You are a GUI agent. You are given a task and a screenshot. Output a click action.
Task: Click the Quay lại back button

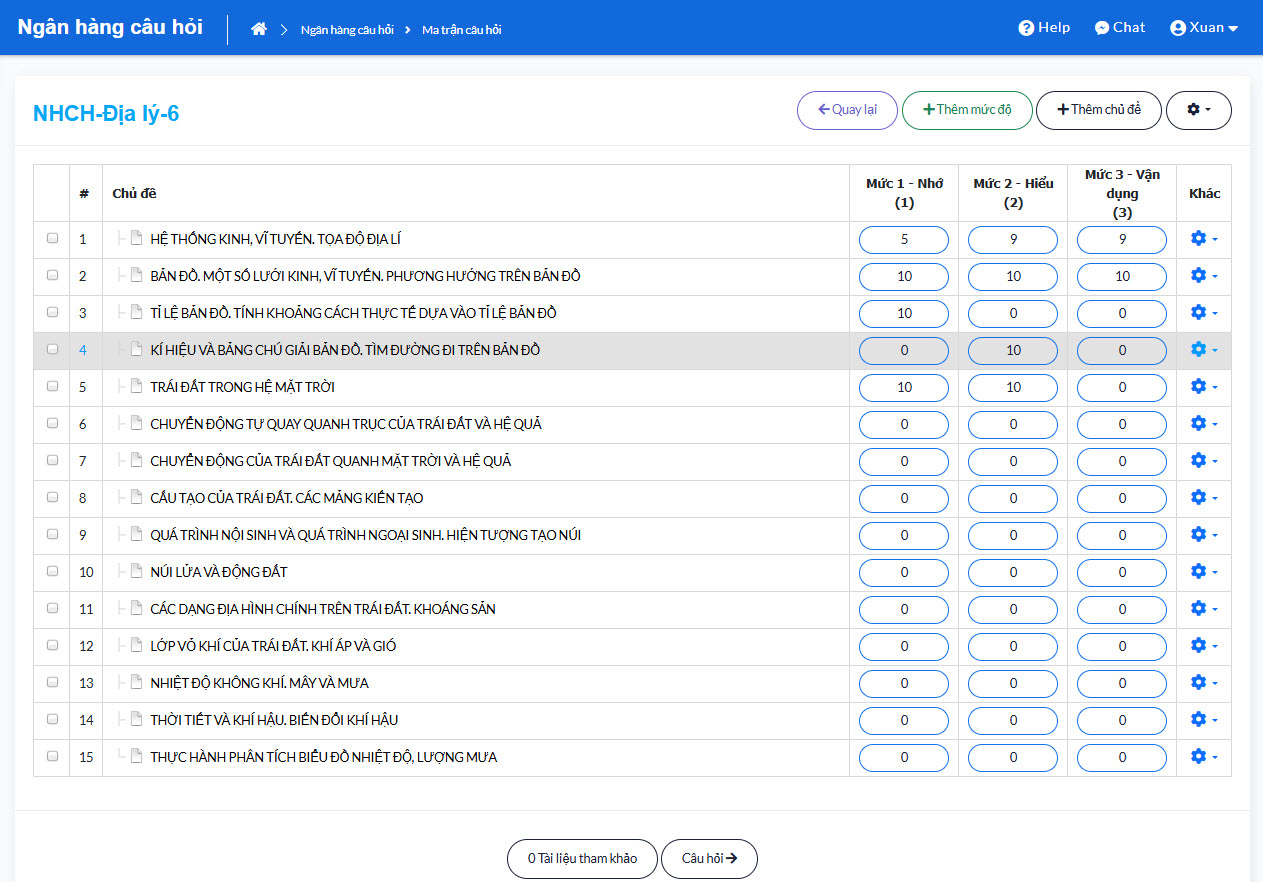(847, 110)
